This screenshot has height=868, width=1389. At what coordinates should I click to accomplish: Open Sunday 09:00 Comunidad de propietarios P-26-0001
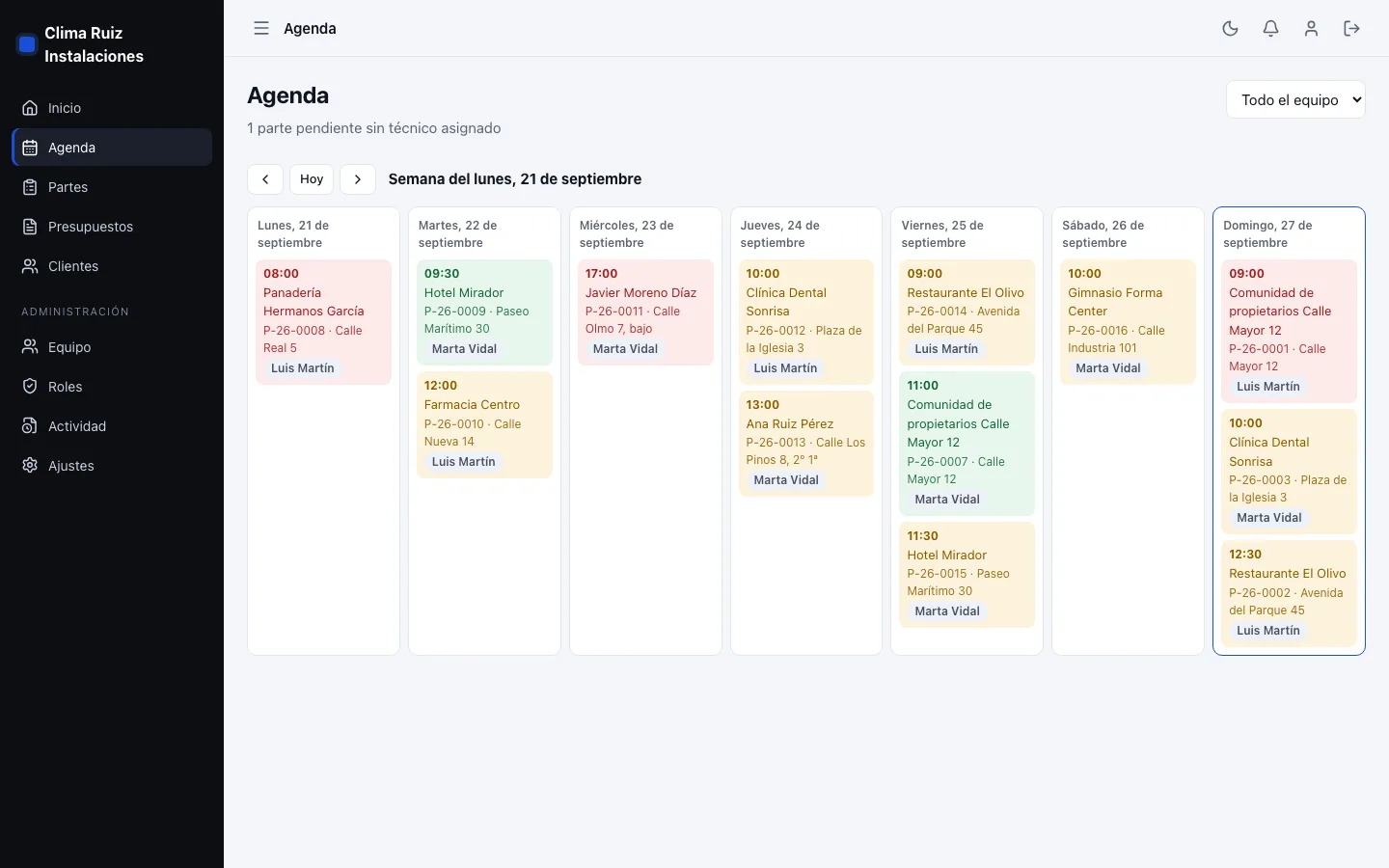tap(1289, 331)
